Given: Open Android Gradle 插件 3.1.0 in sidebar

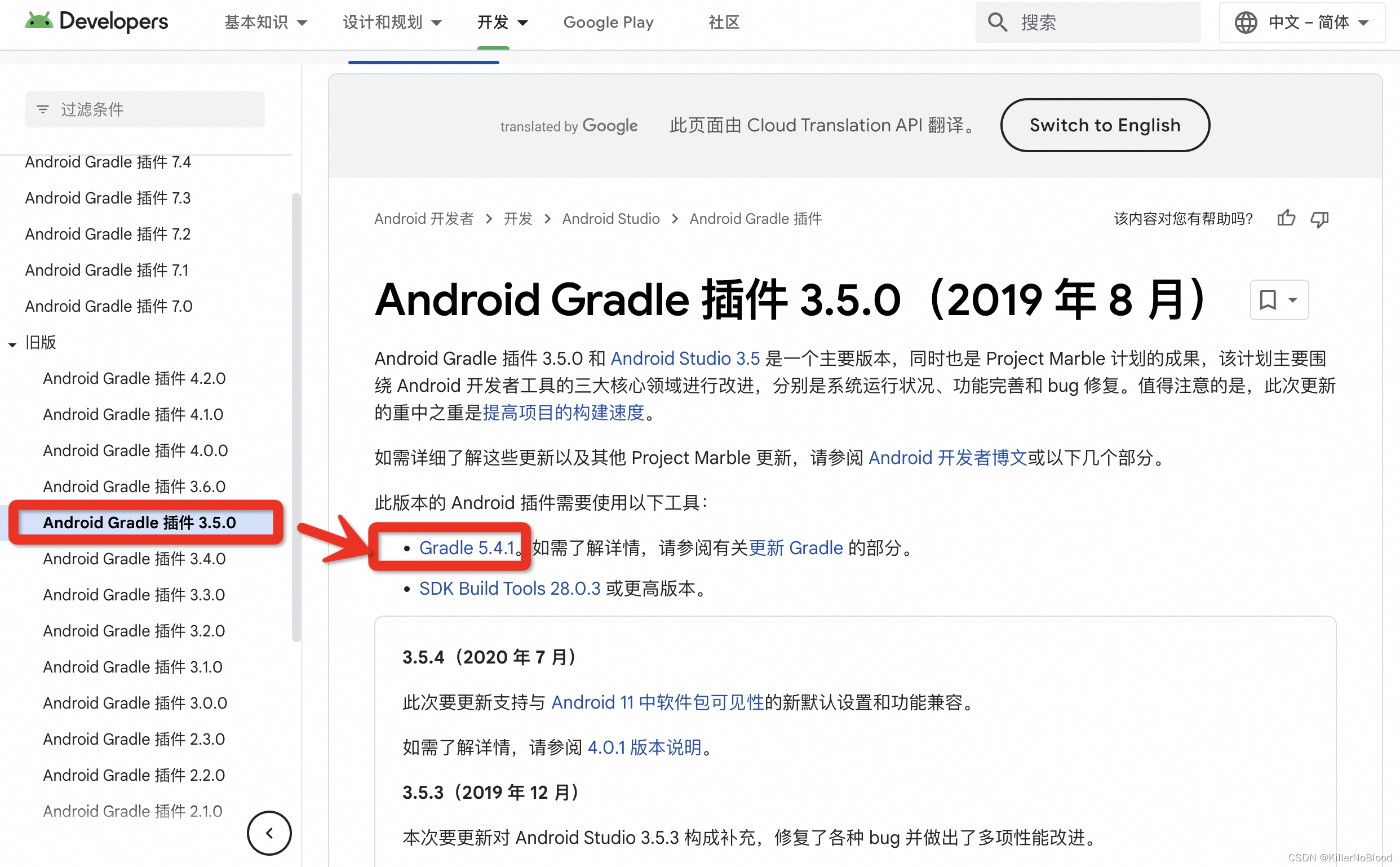Looking at the screenshot, I should tap(132, 667).
